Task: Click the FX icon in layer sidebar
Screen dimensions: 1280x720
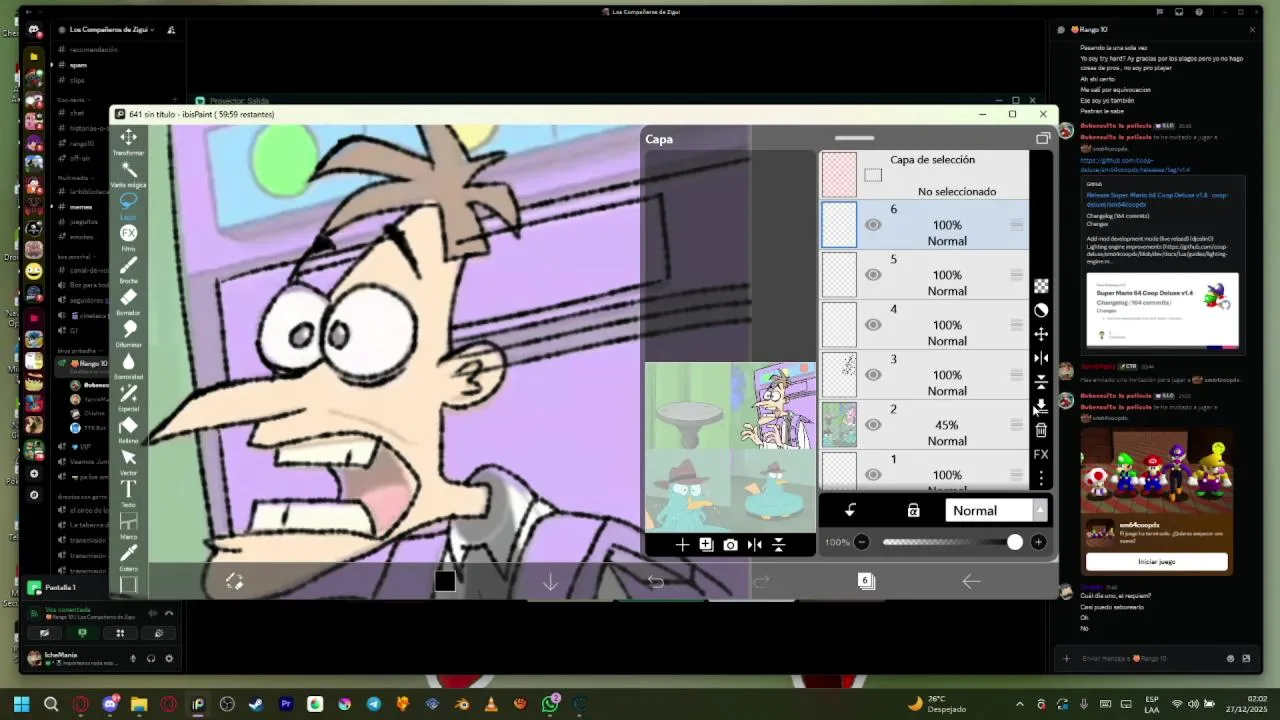Action: pyautogui.click(x=1041, y=454)
